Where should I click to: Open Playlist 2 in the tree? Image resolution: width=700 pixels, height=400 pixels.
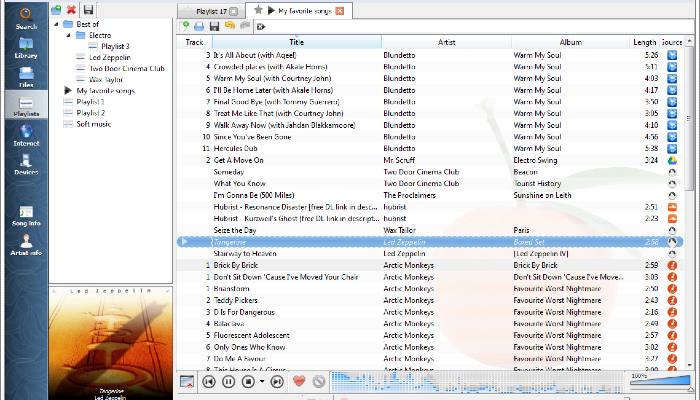pos(91,113)
